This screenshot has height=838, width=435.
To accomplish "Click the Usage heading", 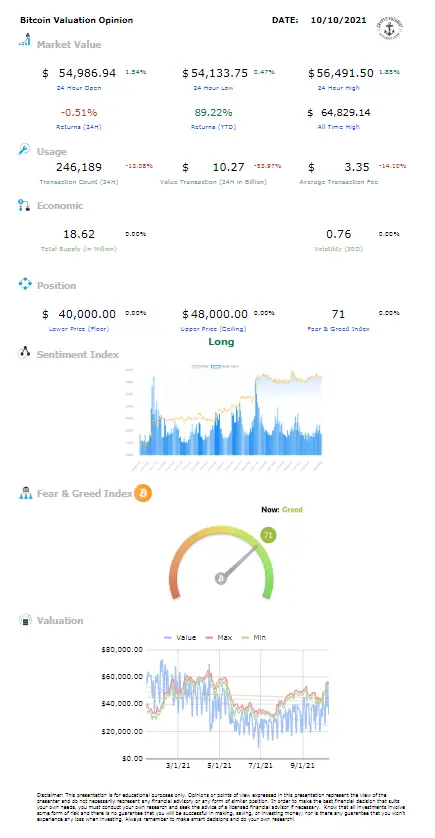I will [x=52, y=151].
